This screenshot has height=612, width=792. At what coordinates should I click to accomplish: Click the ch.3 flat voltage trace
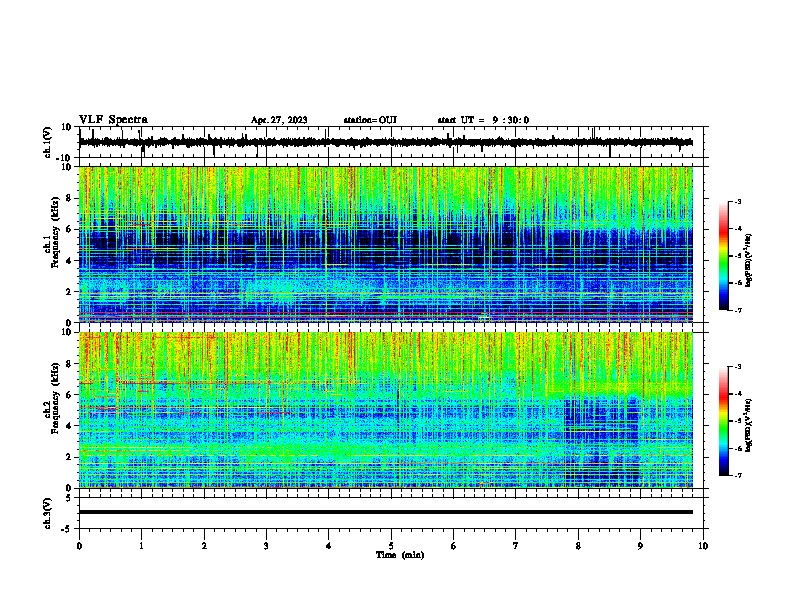385,512
